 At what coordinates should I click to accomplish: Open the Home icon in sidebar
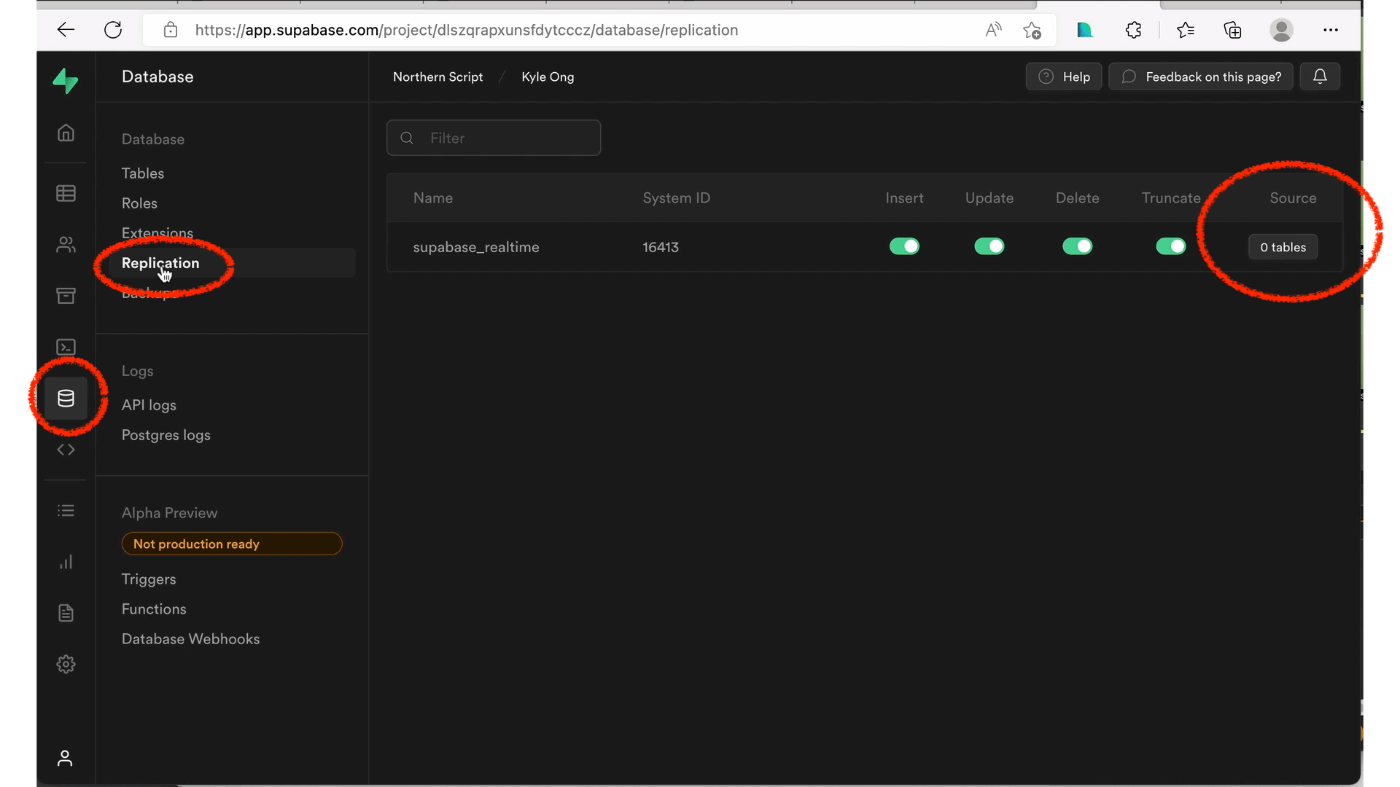66,133
